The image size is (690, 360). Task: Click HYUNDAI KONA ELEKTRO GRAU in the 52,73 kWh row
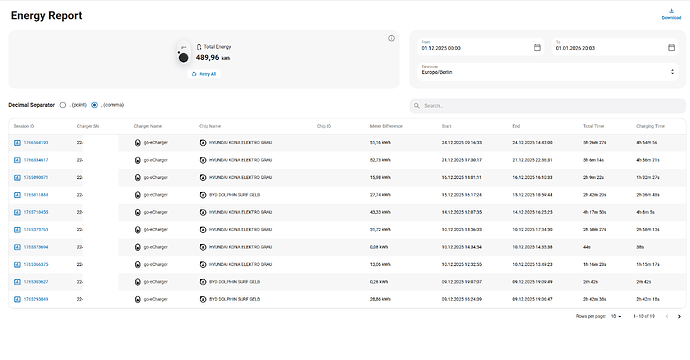click(x=240, y=160)
